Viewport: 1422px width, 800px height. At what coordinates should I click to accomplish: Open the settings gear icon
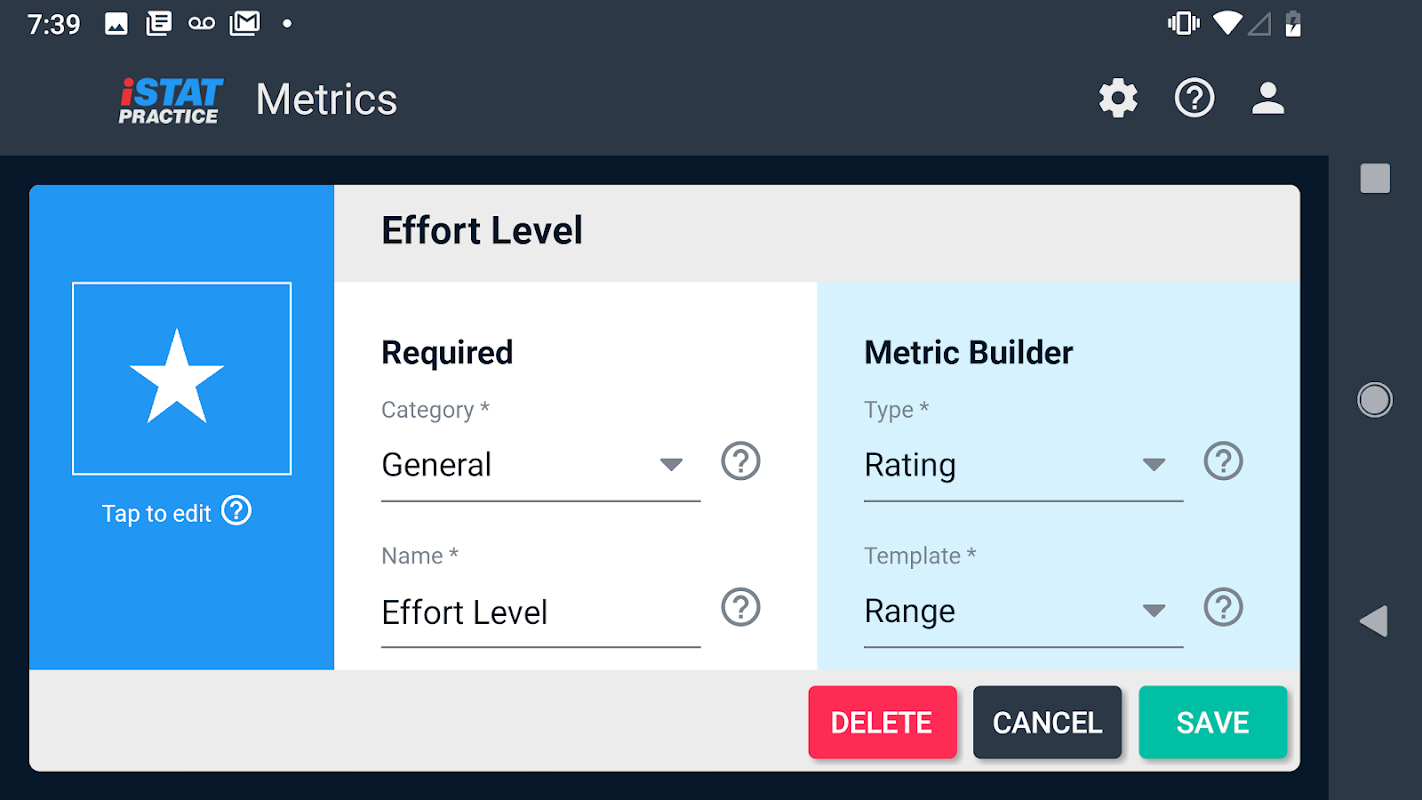tap(1118, 98)
